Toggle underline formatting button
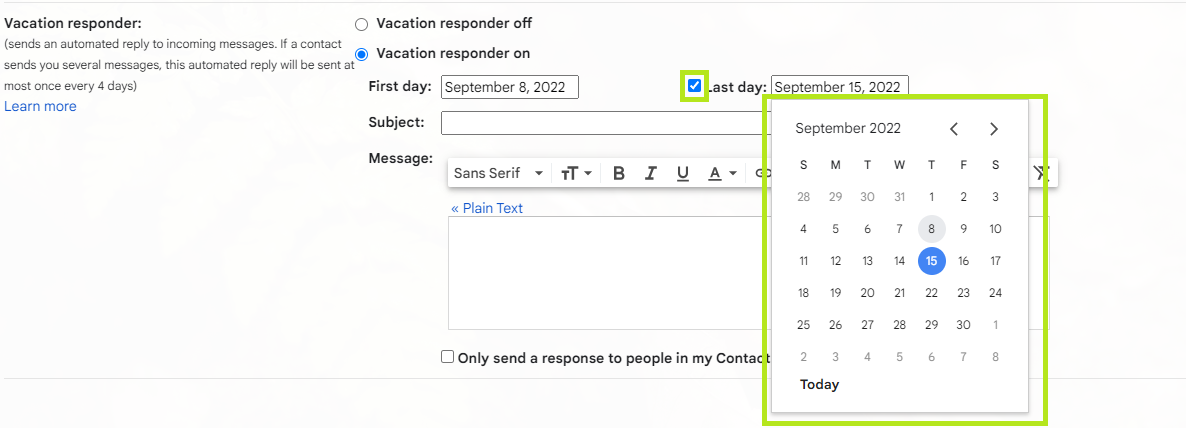1186x428 pixels. [683, 173]
